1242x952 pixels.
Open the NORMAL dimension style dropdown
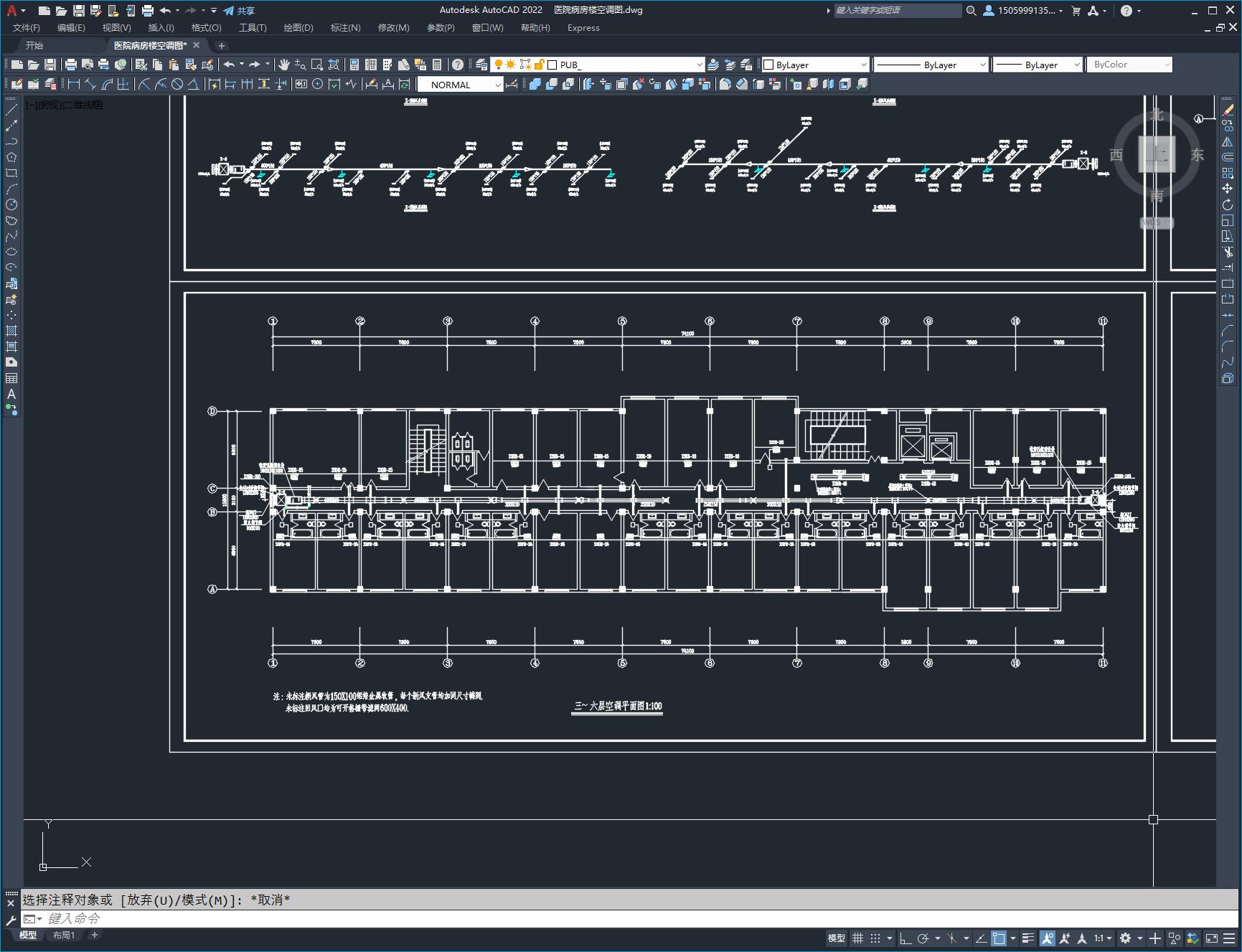498,85
